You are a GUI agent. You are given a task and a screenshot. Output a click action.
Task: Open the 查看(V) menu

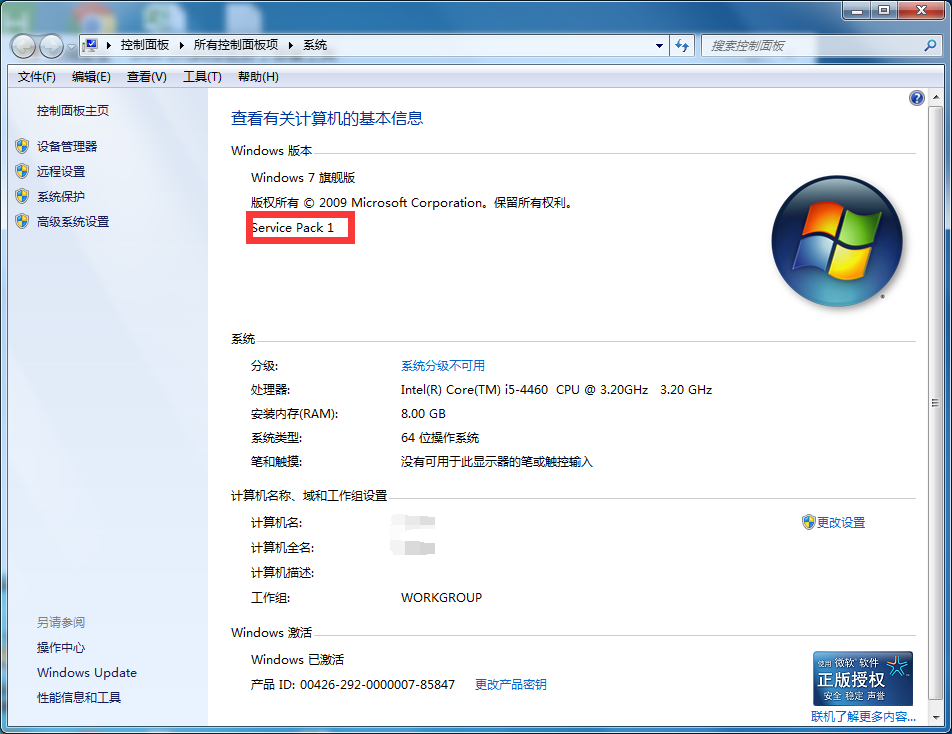point(146,76)
